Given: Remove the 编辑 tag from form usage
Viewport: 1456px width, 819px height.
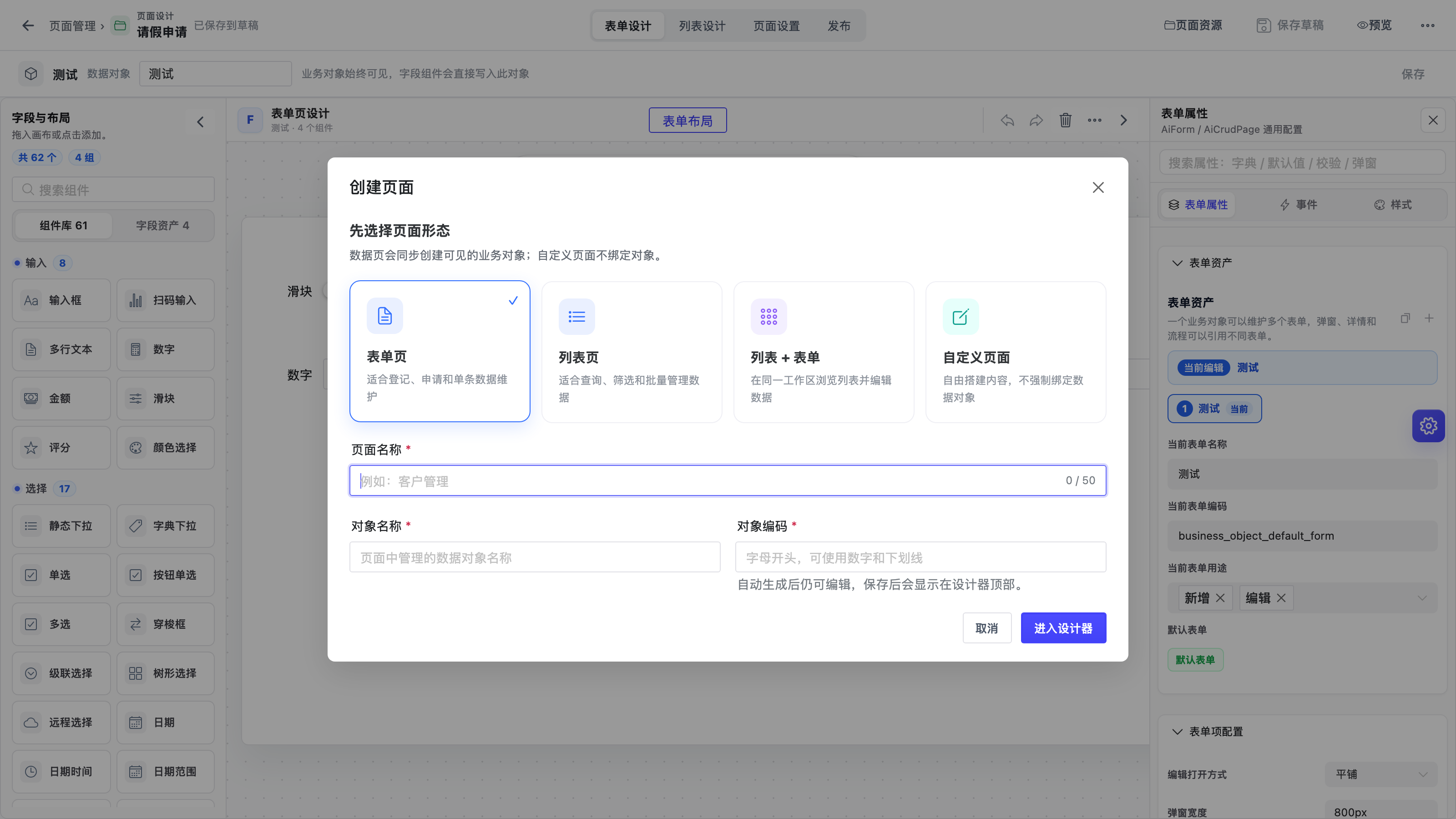Looking at the screenshot, I should 1281,598.
